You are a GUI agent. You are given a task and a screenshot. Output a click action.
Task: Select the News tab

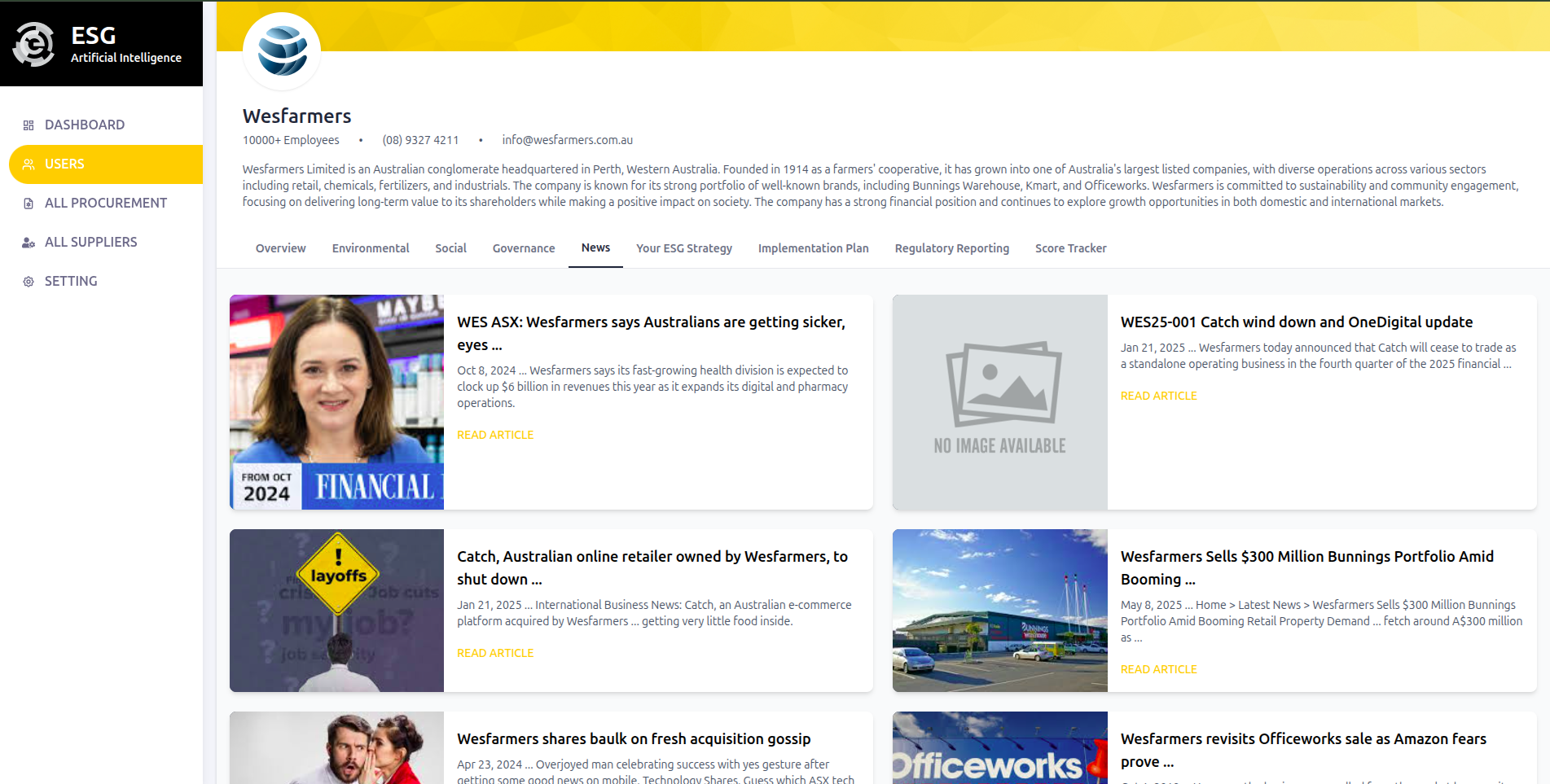click(x=595, y=247)
